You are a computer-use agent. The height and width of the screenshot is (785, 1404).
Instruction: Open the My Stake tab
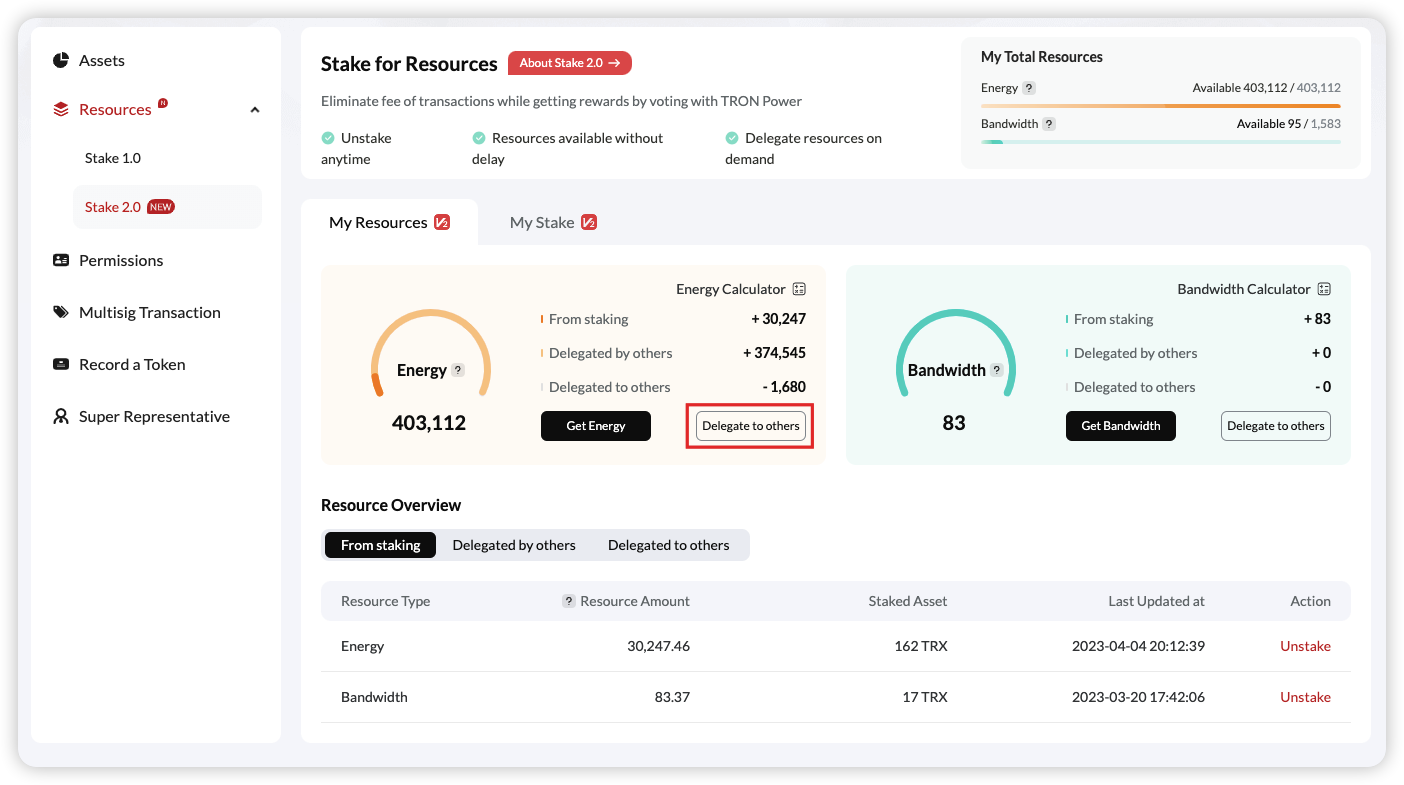click(553, 222)
